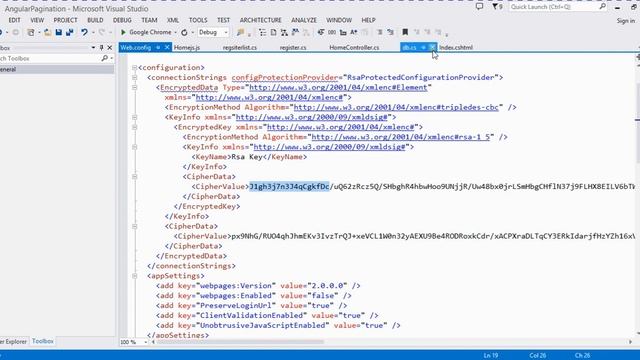Collapse the EncryptedData node
Image resolution: width=640 pixels, height=360 pixels.
pyautogui.click(x=134, y=87)
